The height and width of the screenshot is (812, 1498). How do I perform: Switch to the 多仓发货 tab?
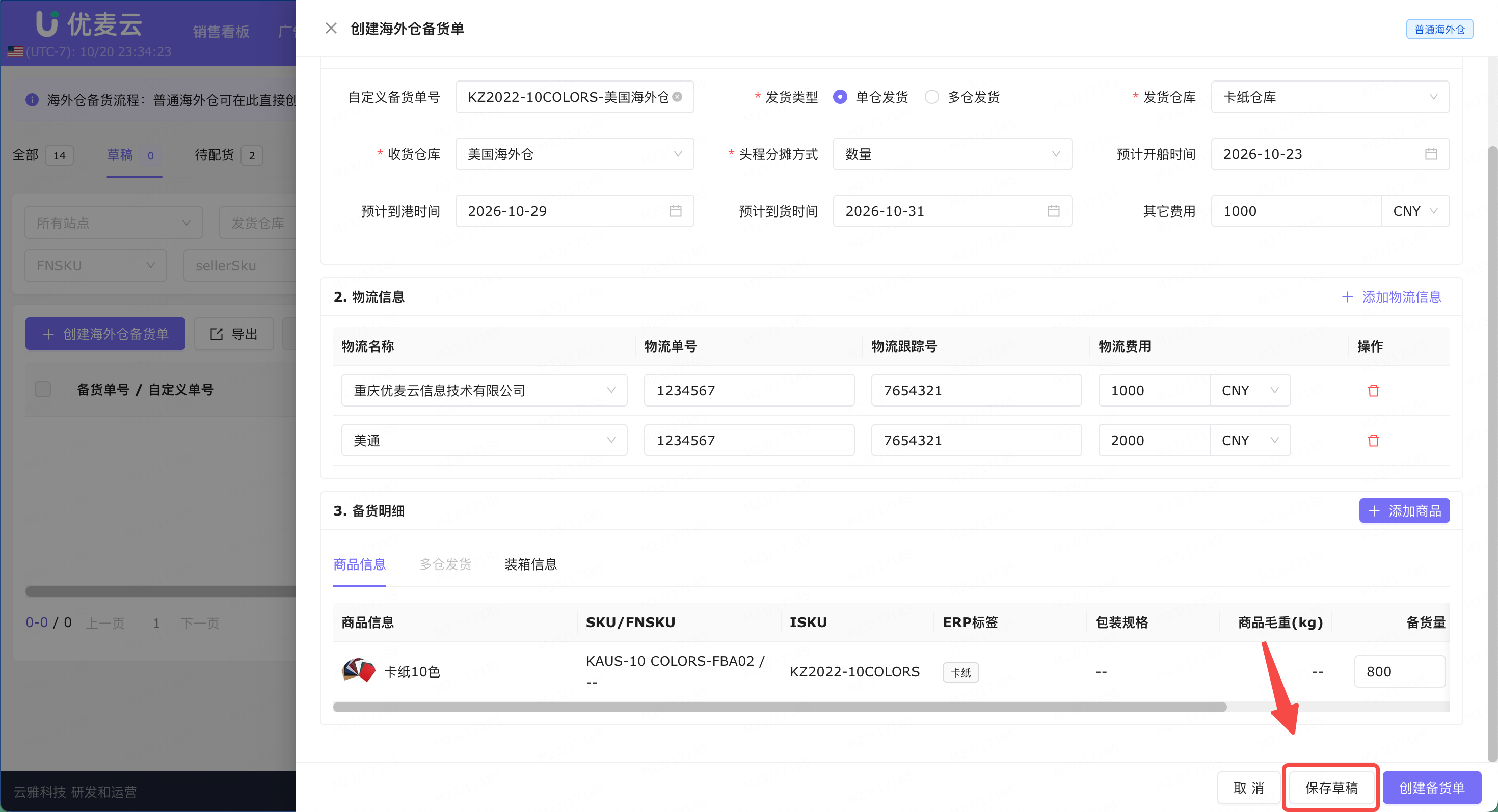(445, 564)
